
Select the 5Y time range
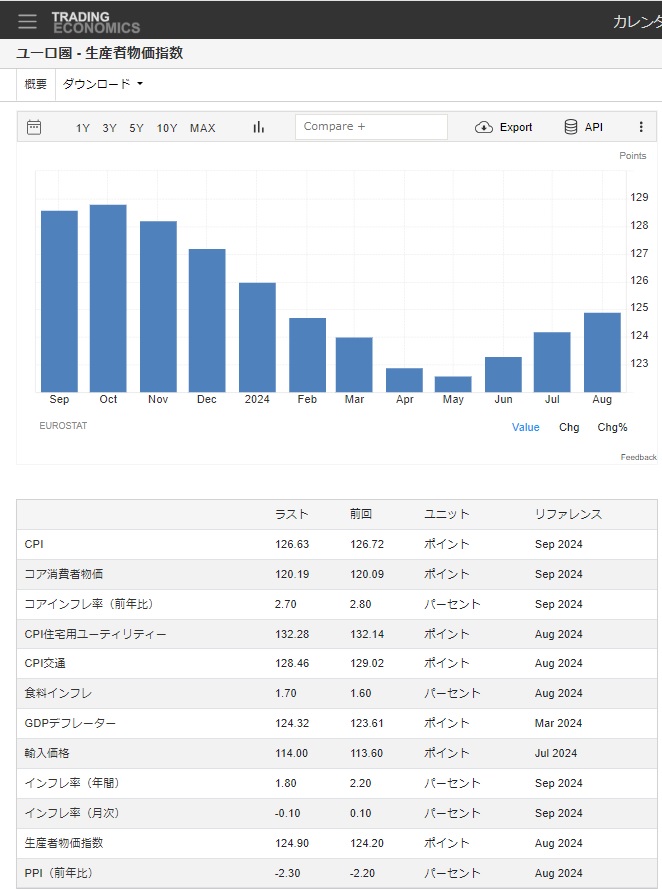coord(136,128)
